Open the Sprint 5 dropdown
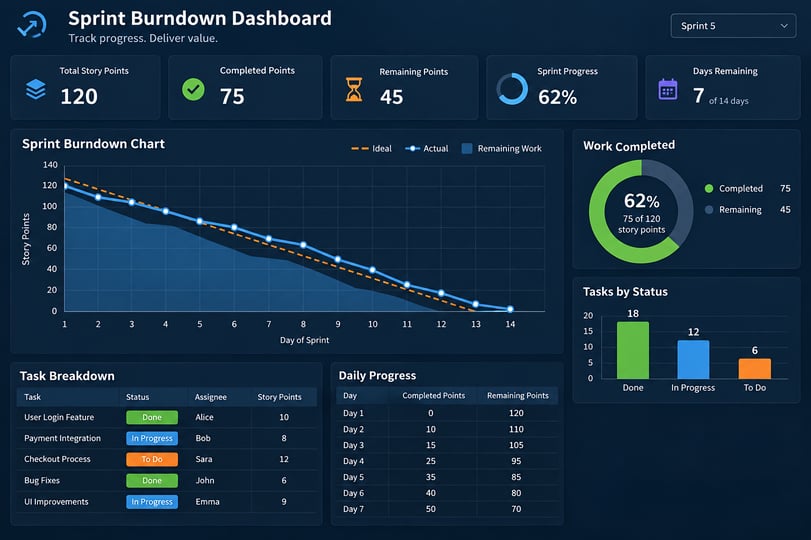Screen dimensions: 811x540 (x=733, y=26)
